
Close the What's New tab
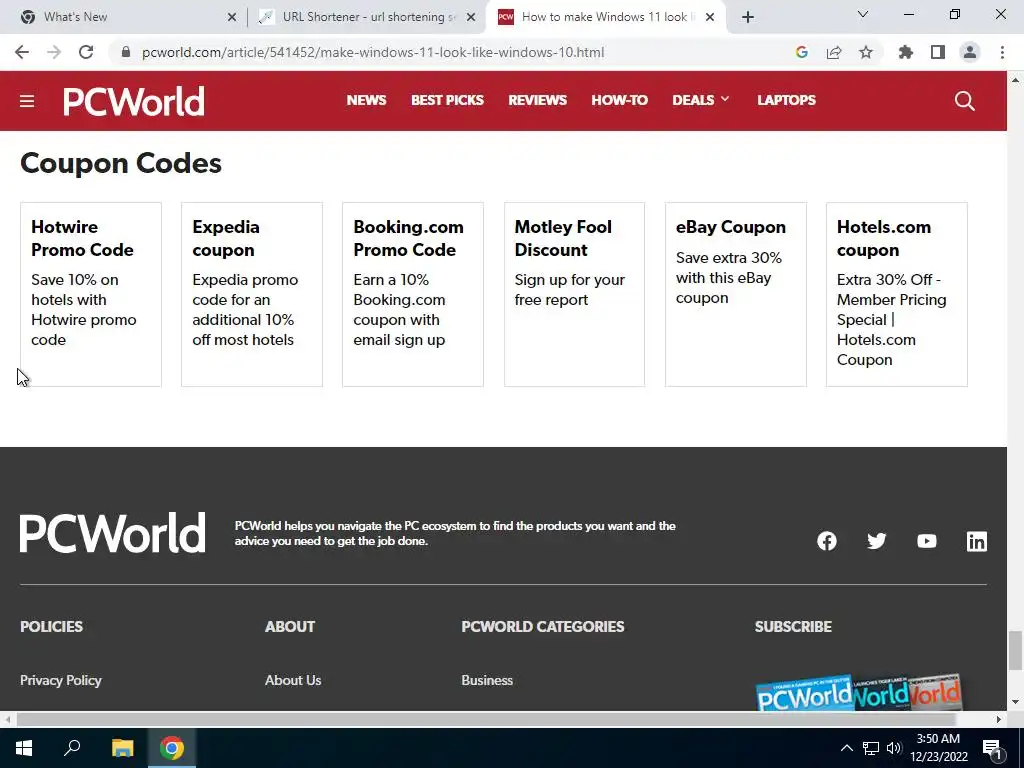(232, 17)
